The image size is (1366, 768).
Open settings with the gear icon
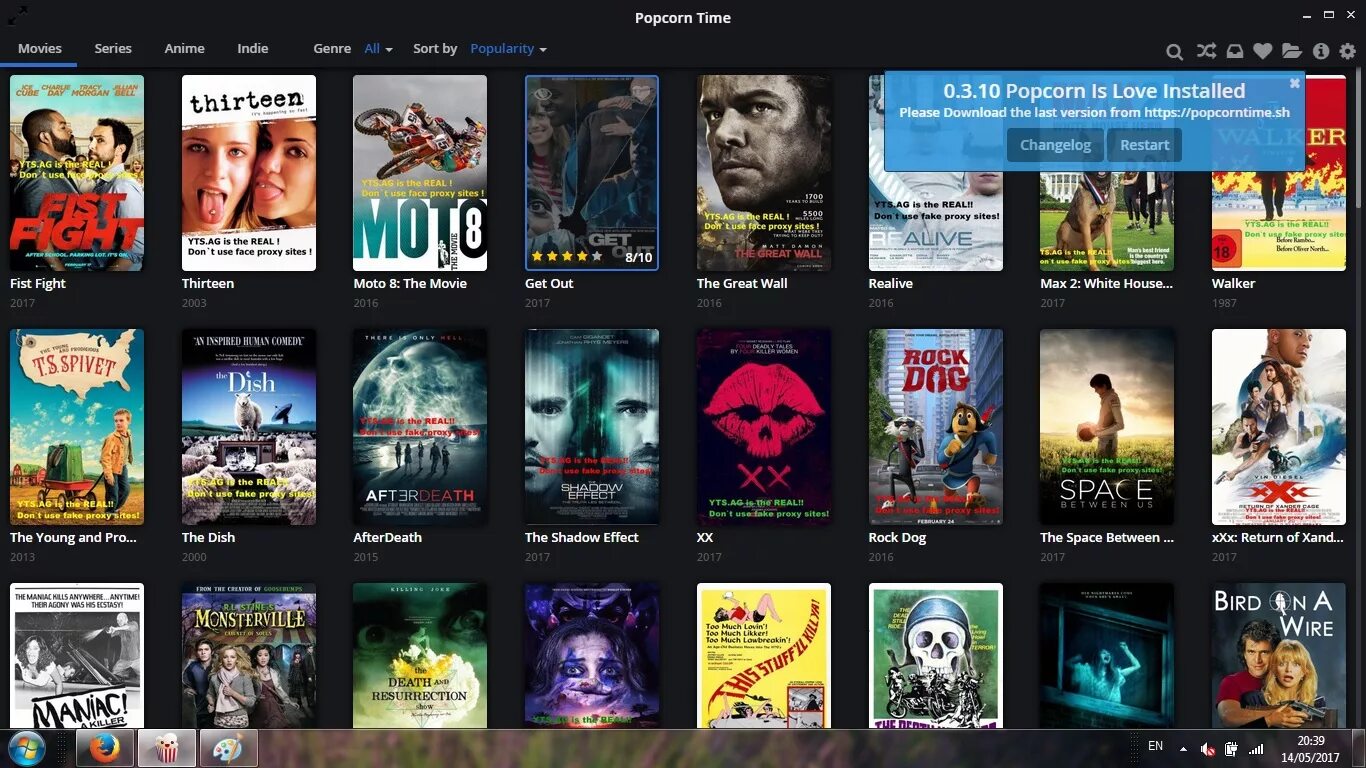pyautogui.click(x=1348, y=51)
